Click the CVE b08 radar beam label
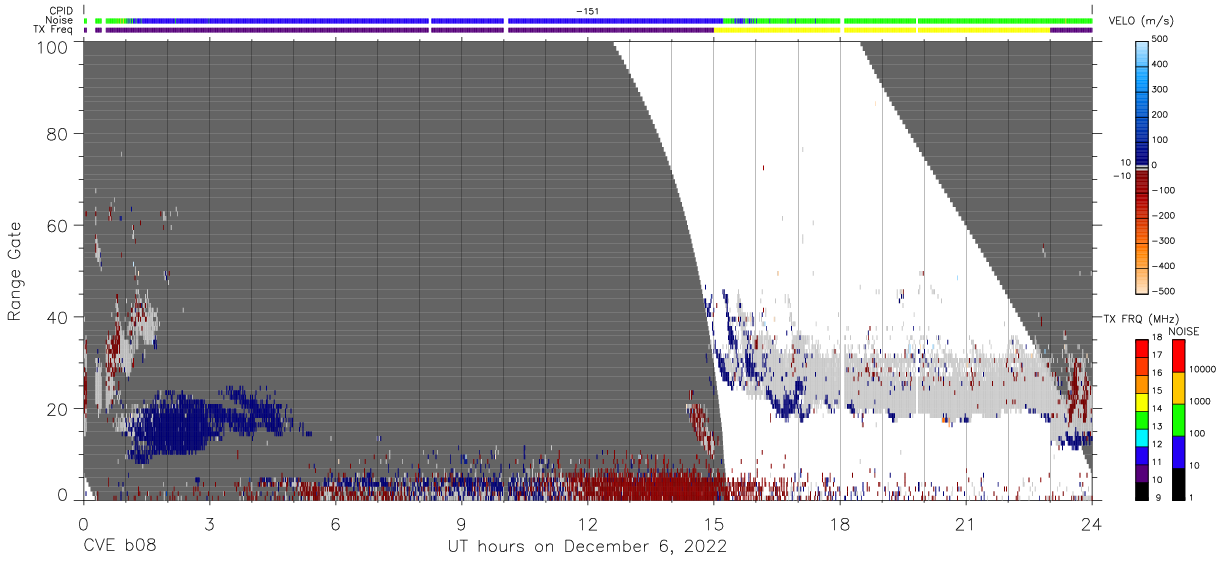This screenshot has width=1228, height=567. point(119,547)
